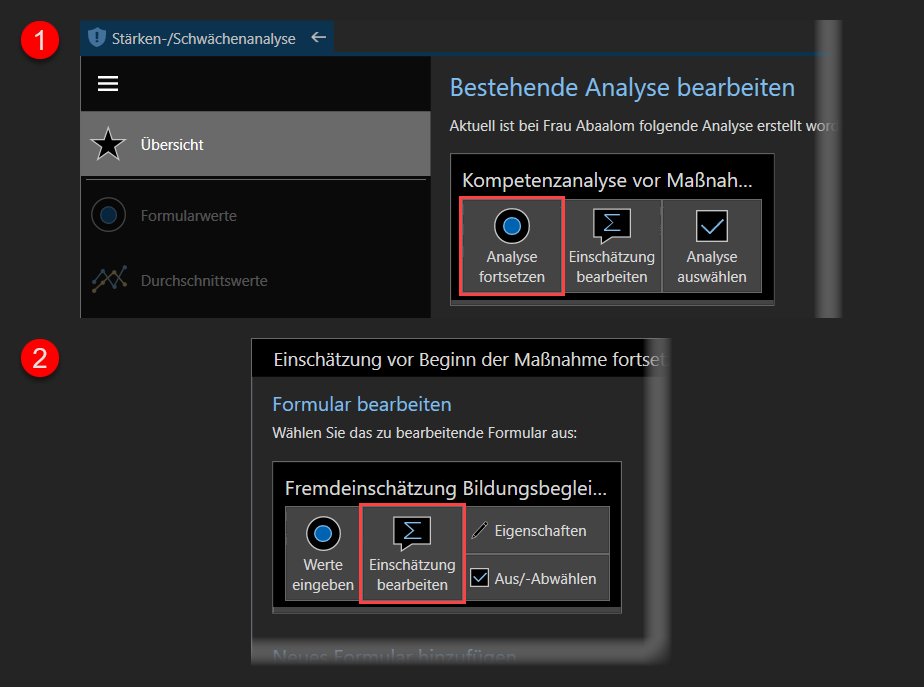The height and width of the screenshot is (687, 924).
Task: Select the Fremdeinschätzung Bildungsbeglei... tile title
Action: pos(446,488)
